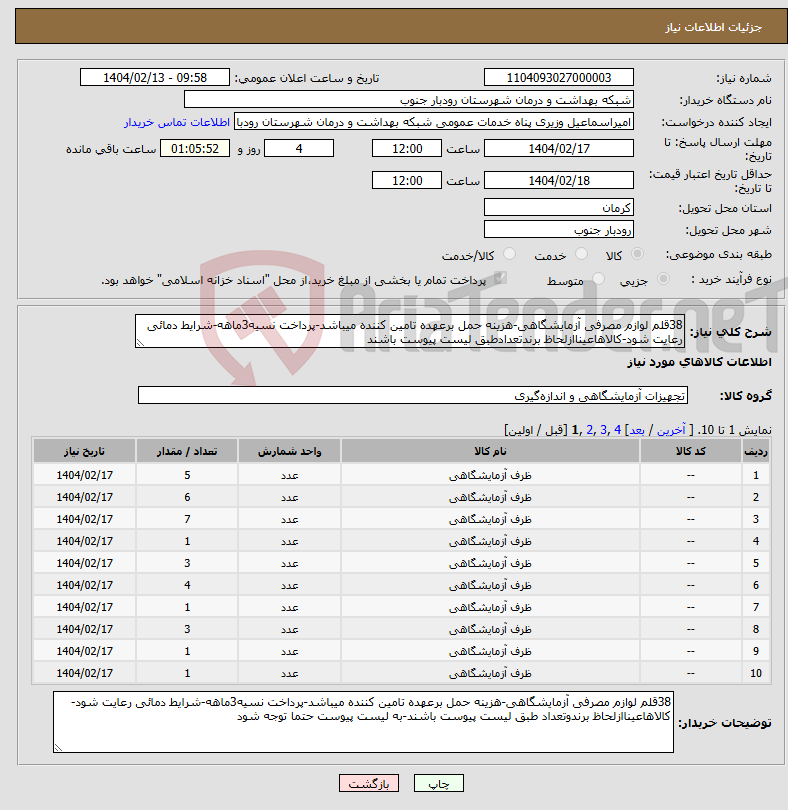
Task: Go to page 3 of items
Action: click(x=603, y=430)
